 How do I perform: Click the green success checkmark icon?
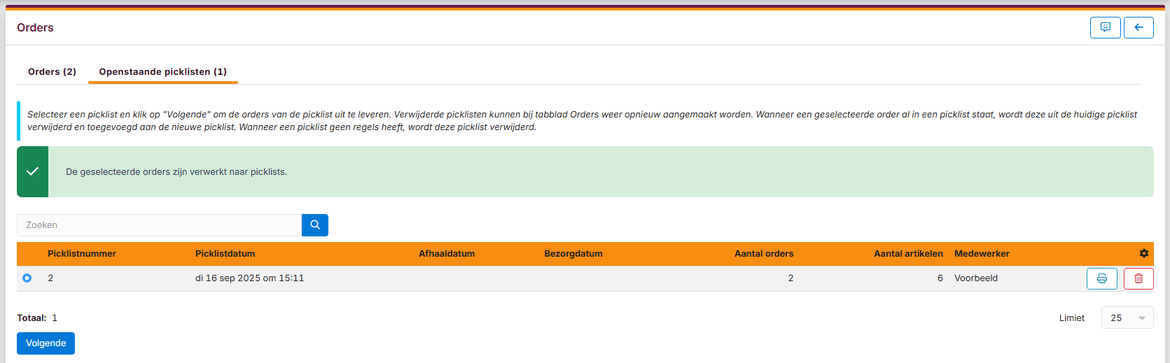coord(32,172)
